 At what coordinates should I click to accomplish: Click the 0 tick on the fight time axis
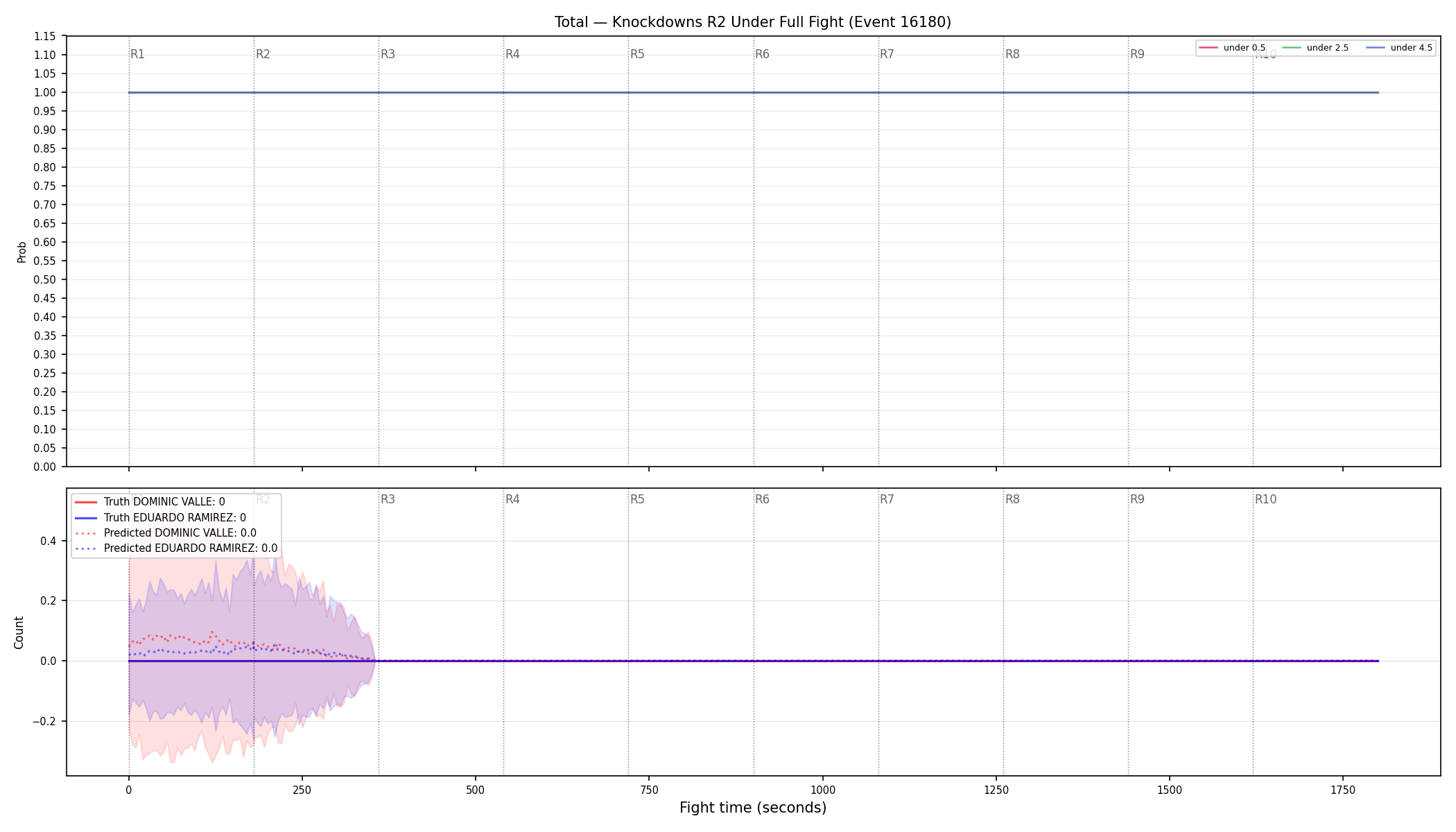[x=128, y=790]
